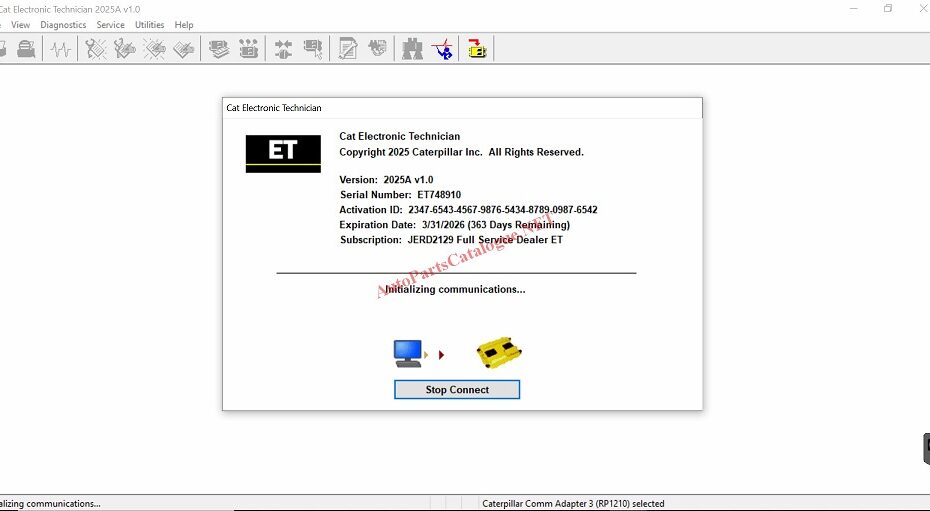Click the dialog title Cat Electronic Technician

tap(274, 108)
